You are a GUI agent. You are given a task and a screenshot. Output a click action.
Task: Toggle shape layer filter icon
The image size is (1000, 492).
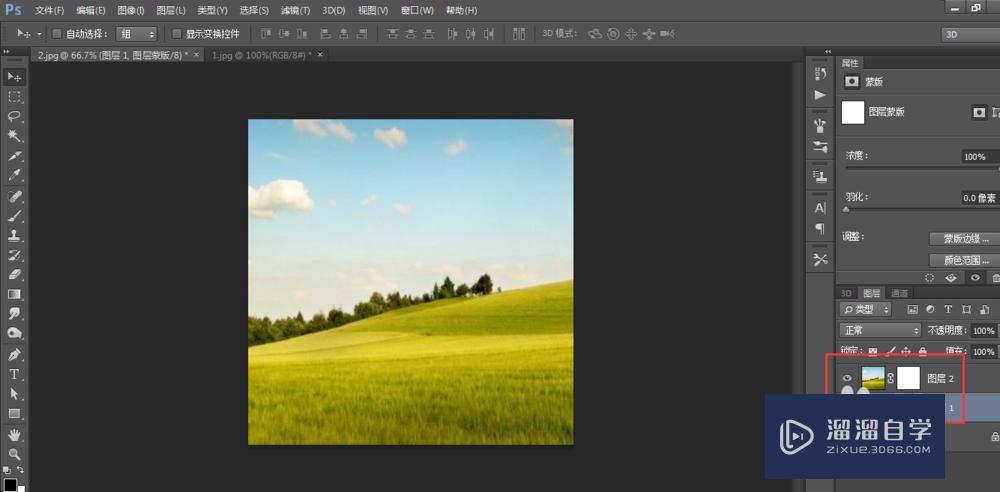pos(966,309)
